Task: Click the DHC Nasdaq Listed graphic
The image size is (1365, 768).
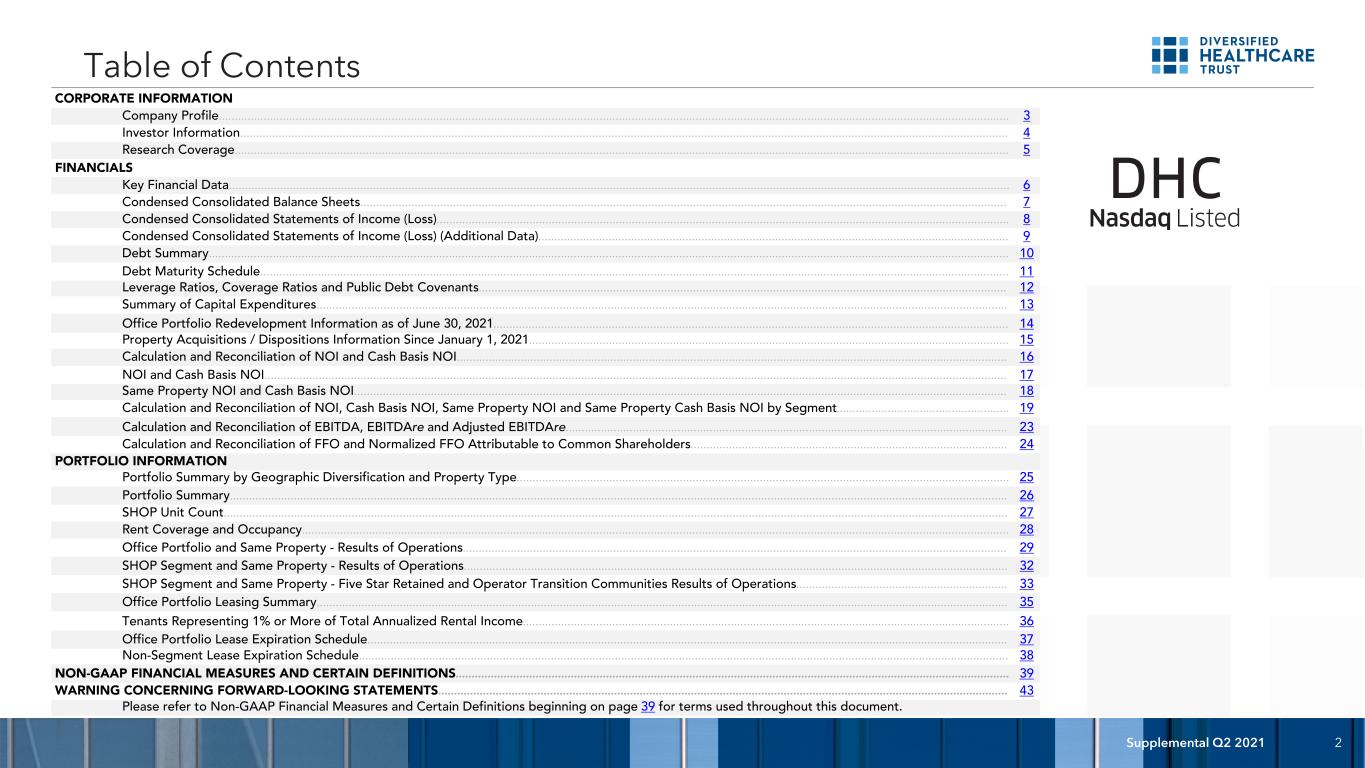Action: click(1165, 192)
